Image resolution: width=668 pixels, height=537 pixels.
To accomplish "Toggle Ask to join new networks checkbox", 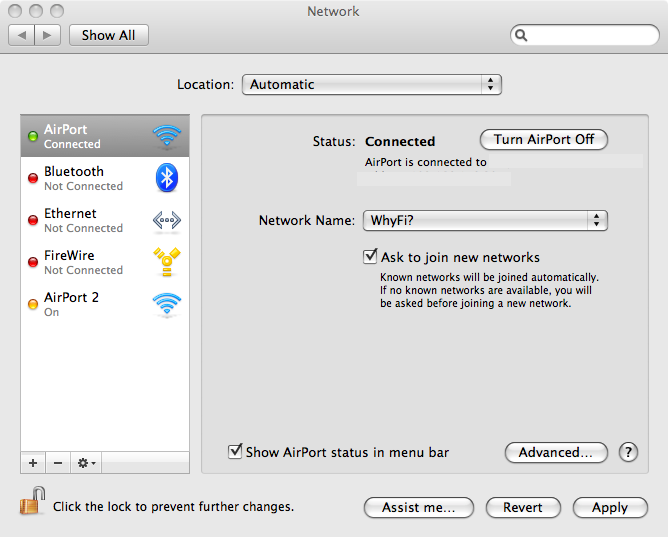I will pyautogui.click(x=370, y=256).
